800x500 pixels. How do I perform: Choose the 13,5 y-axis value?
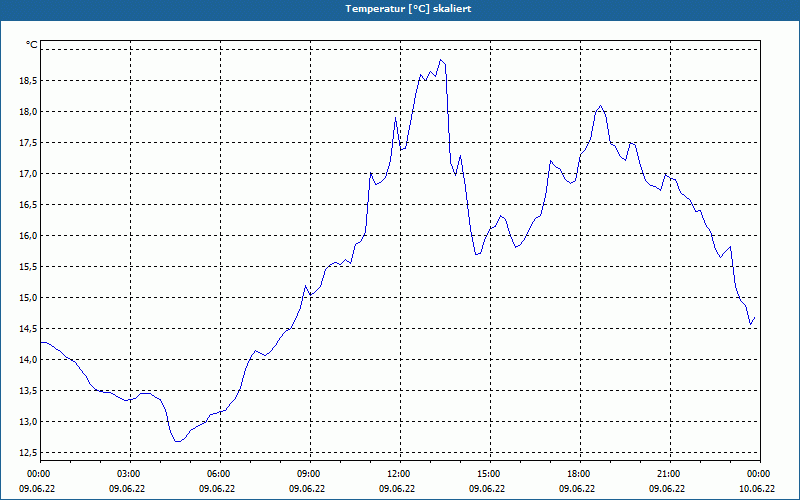(29, 391)
